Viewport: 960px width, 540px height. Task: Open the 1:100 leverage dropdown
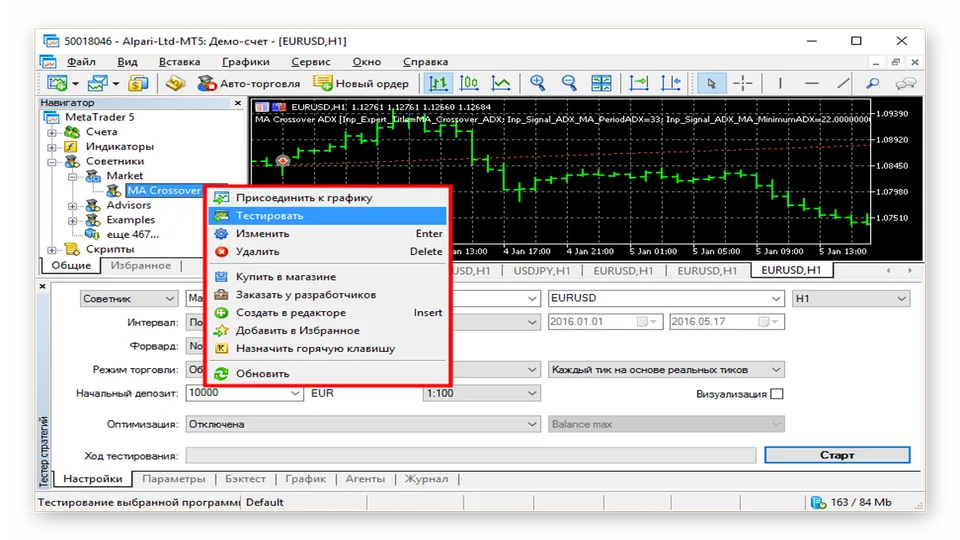point(481,393)
